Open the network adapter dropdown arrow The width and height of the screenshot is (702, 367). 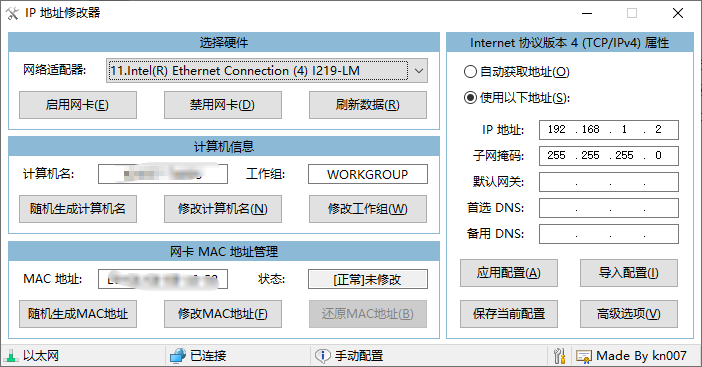pos(419,71)
